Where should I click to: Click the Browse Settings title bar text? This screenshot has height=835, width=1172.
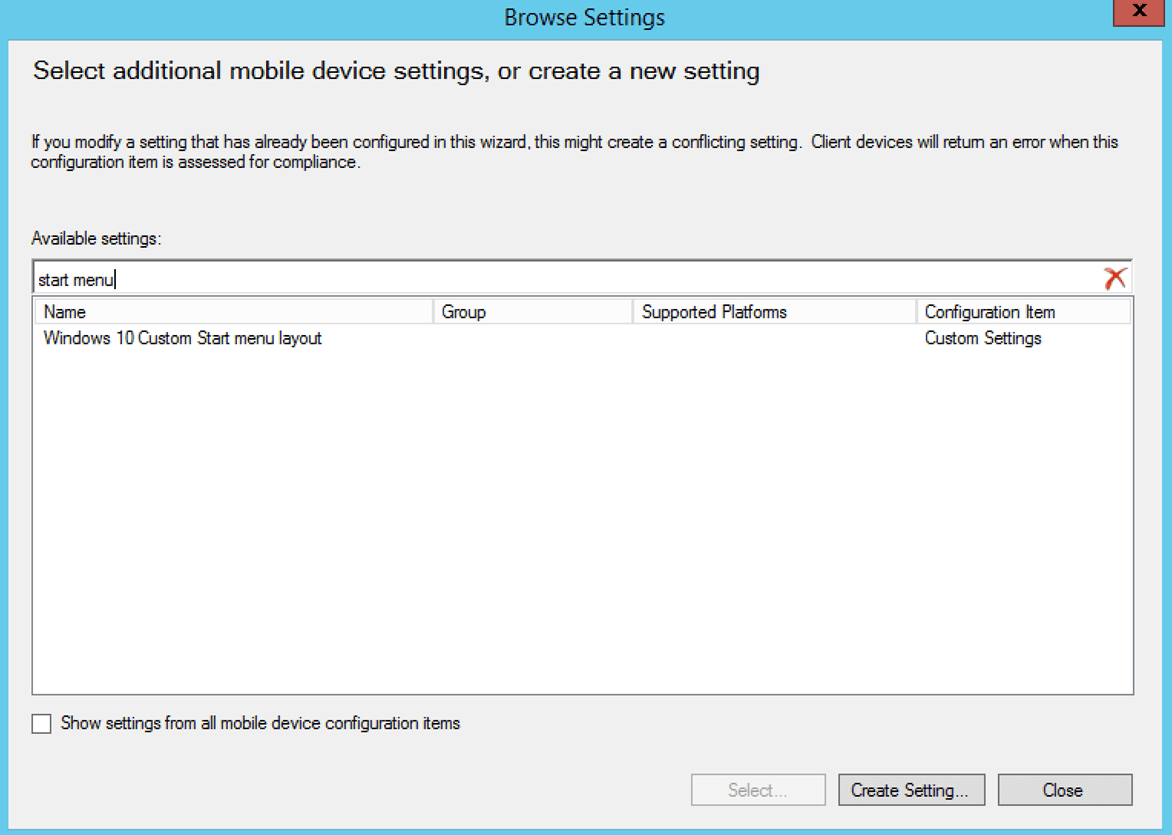click(585, 17)
